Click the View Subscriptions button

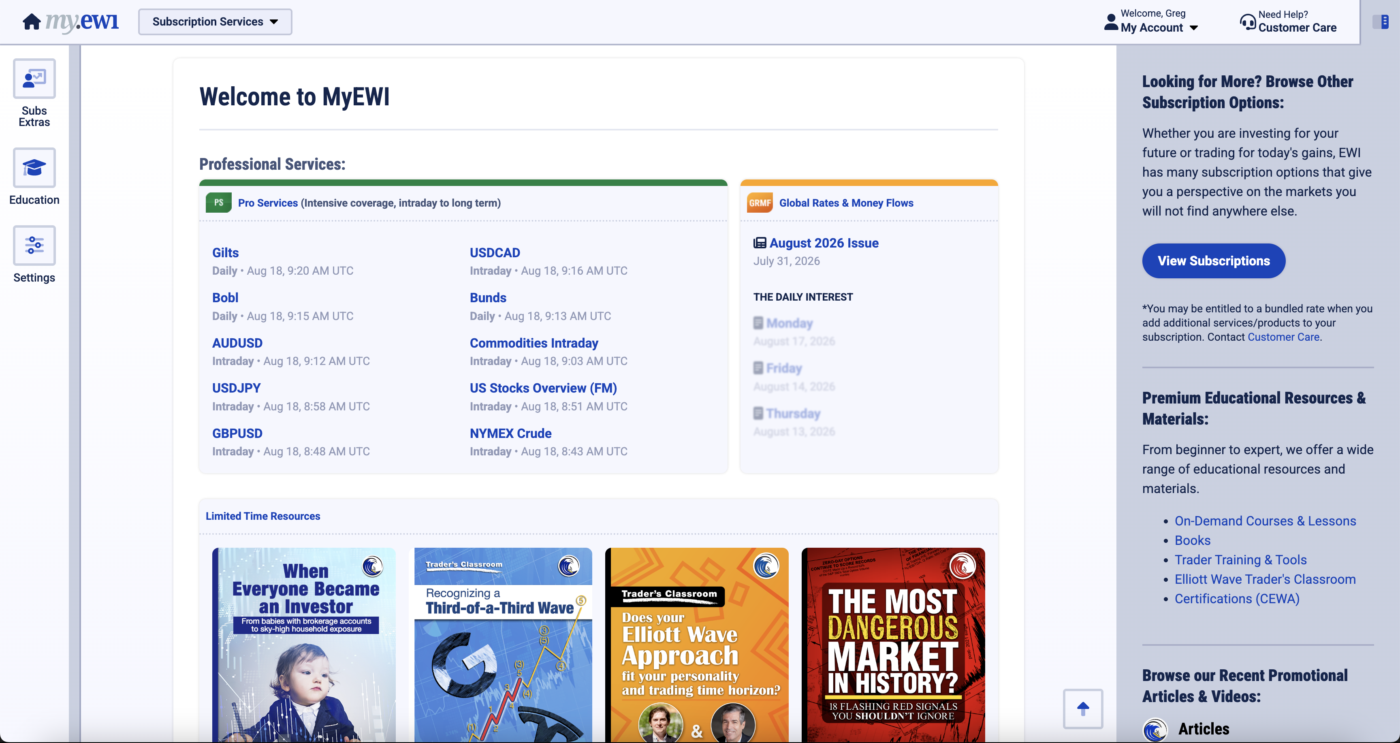tap(1214, 261)
